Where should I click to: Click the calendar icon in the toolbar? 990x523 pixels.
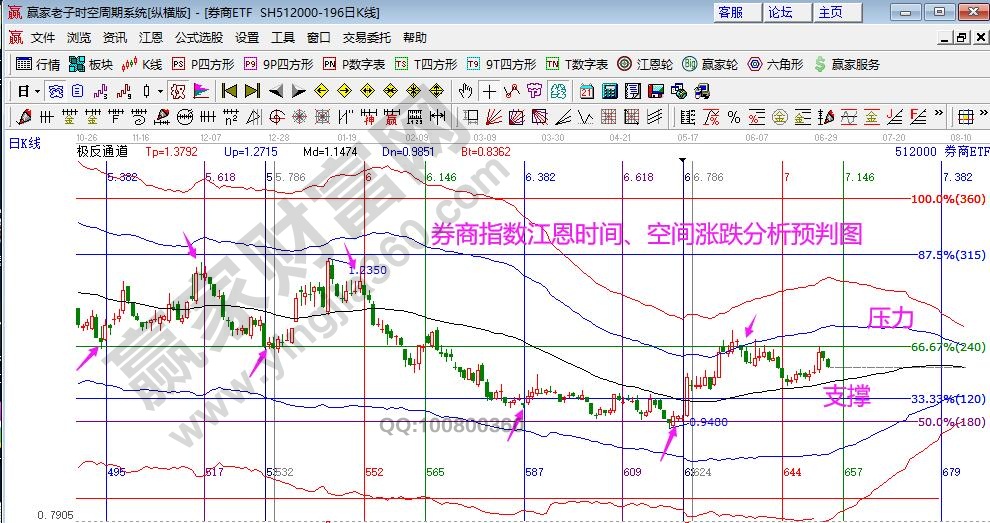coord(585,90)
